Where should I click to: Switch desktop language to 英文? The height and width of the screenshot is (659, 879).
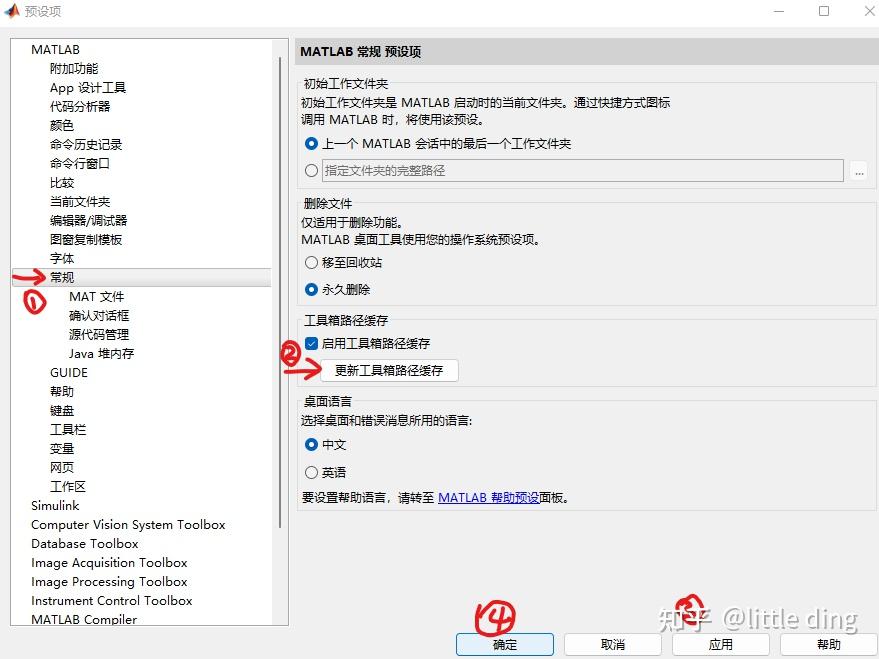click(310, 472)
